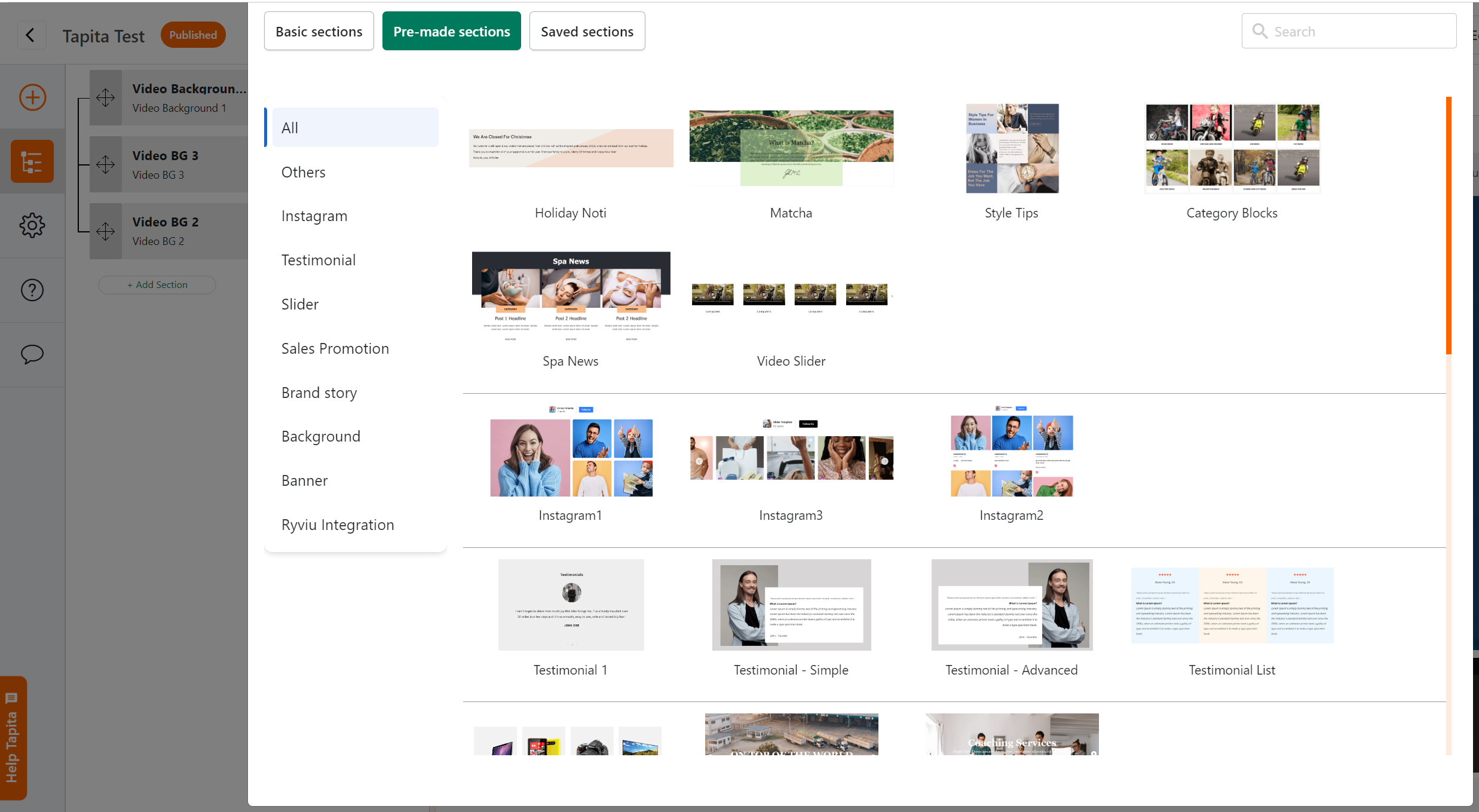
Task: Click move handle of Video BG 2
Action: pos(106,231)
